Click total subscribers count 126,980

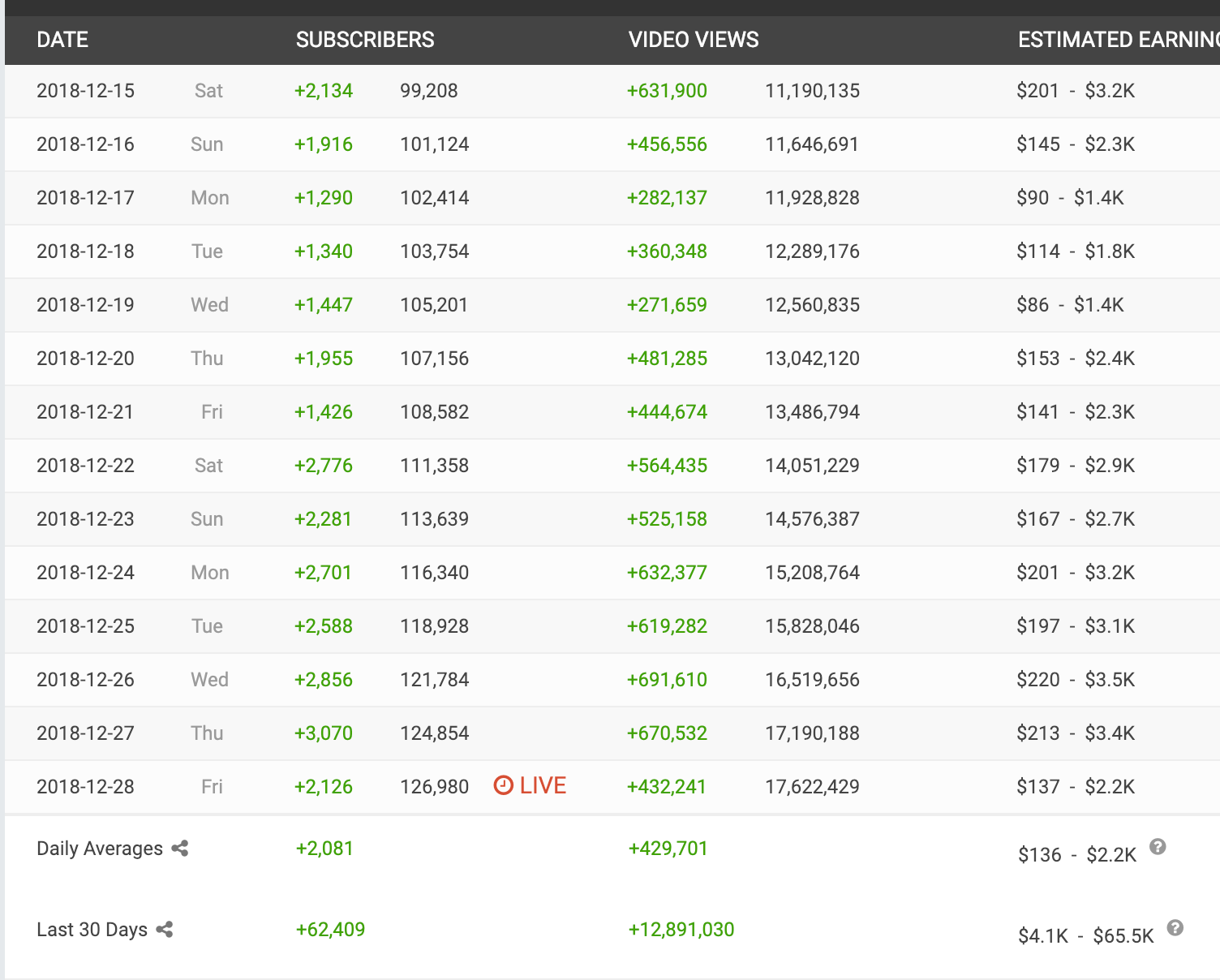click(x=435, y=787)
